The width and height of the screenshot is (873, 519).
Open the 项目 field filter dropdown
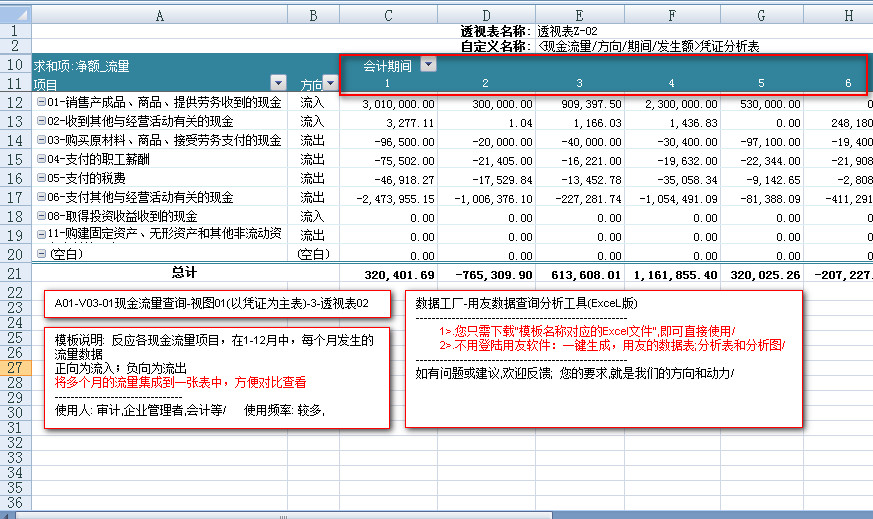point(278,84)
